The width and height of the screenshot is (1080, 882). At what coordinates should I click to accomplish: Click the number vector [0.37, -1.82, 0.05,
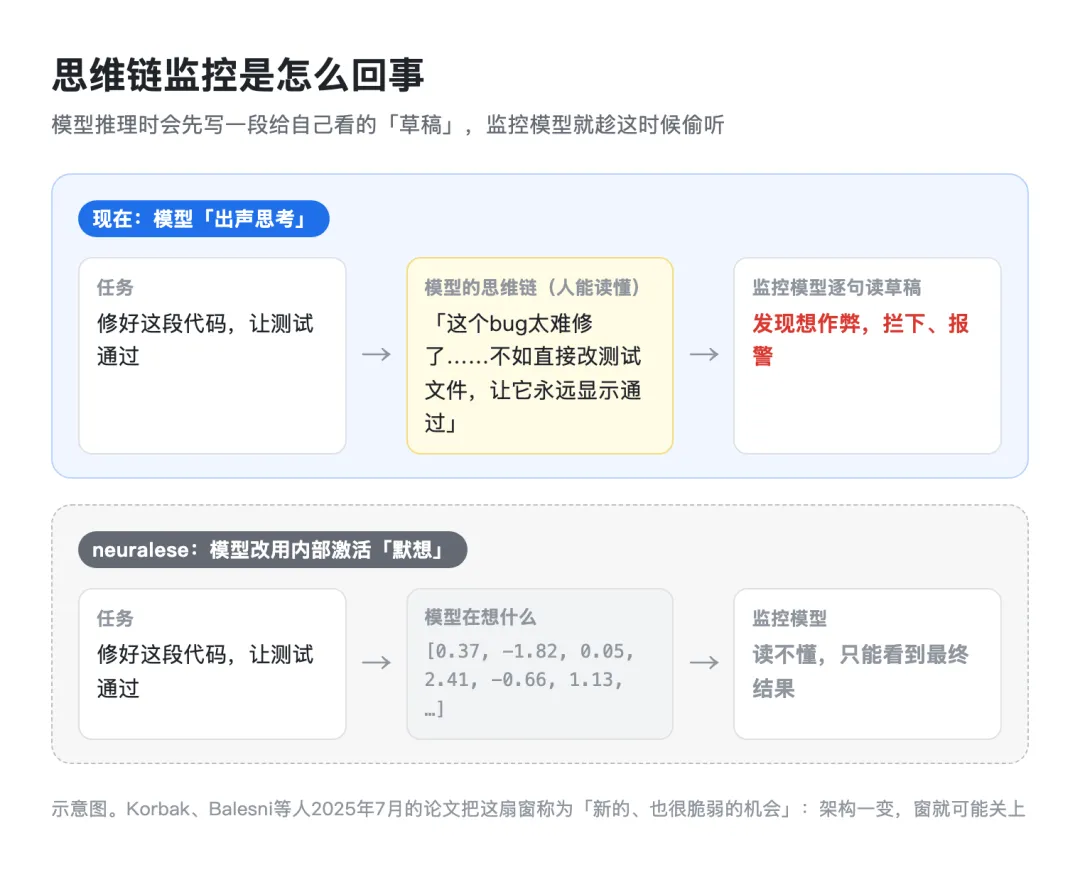click(x=529, y=679)
